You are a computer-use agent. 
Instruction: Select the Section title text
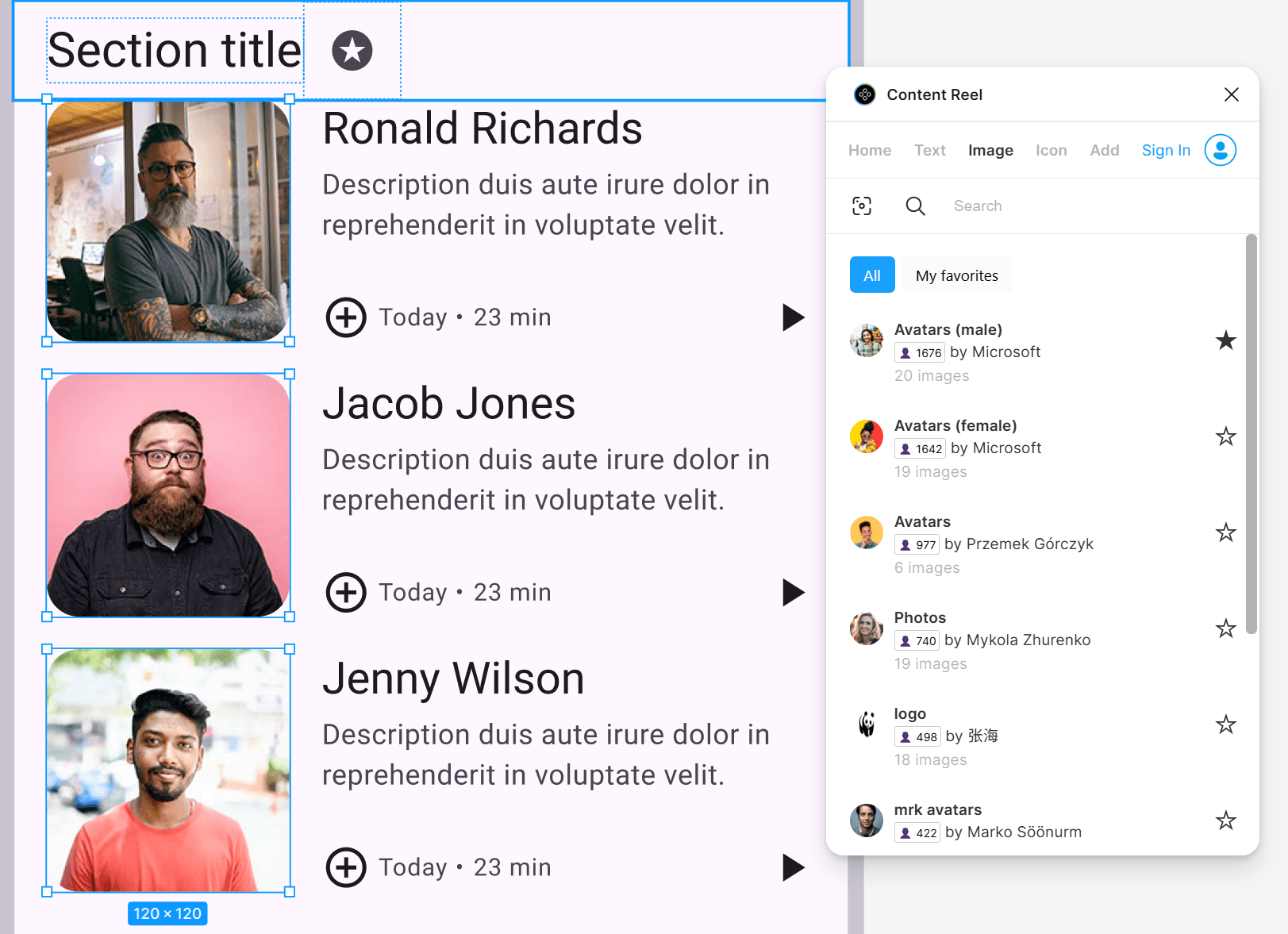click(175, 51)
